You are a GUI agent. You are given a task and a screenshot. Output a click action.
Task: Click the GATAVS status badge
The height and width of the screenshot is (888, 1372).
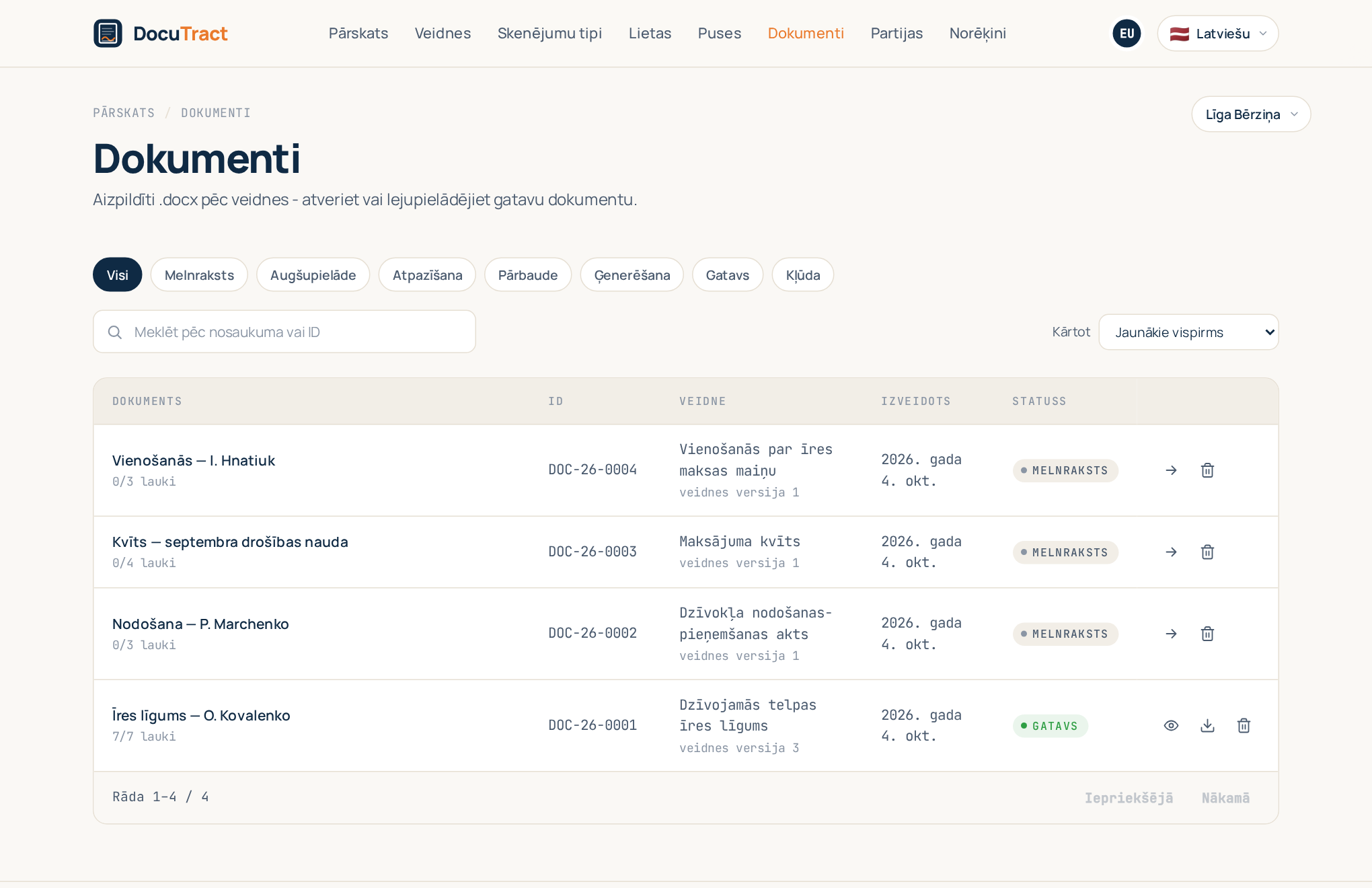1050,726
